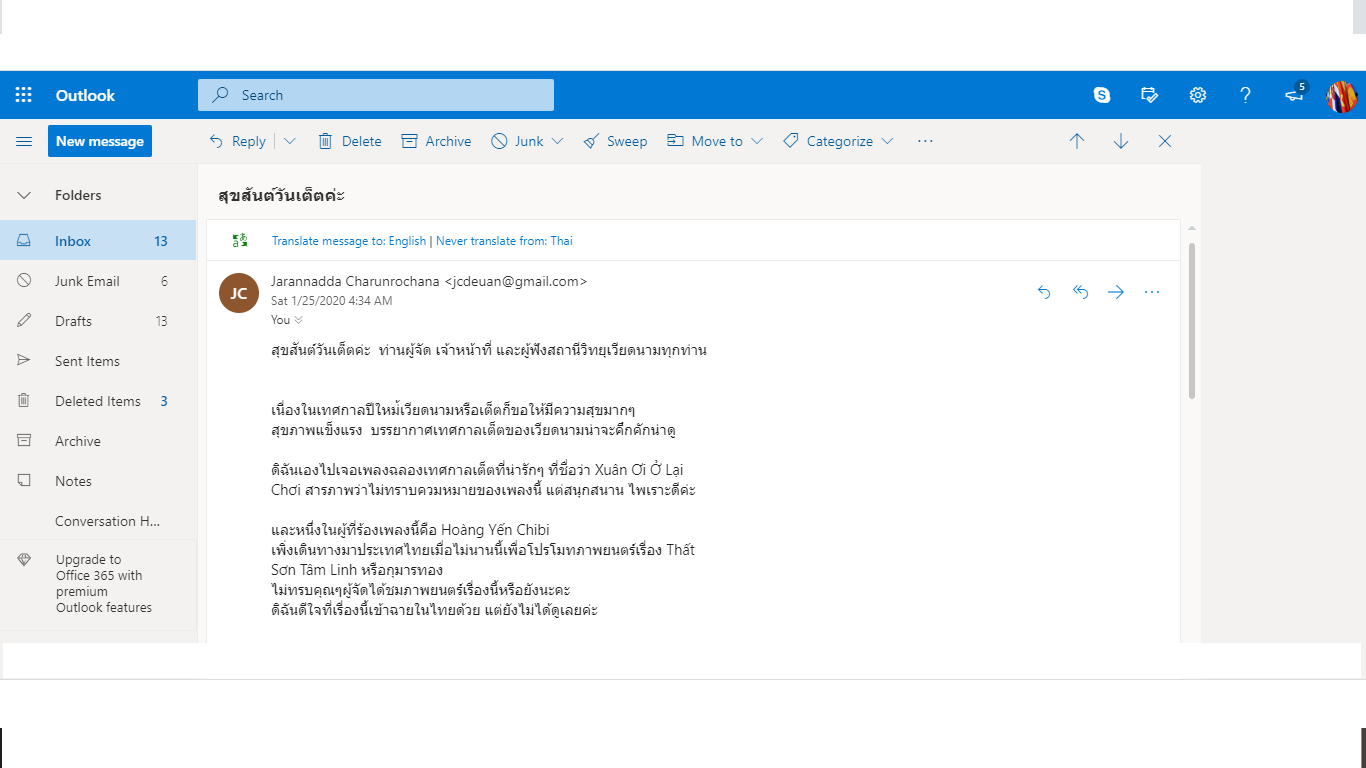Click into the Search box
This screenshot has height=768, width=1366.
coord(390,95)
